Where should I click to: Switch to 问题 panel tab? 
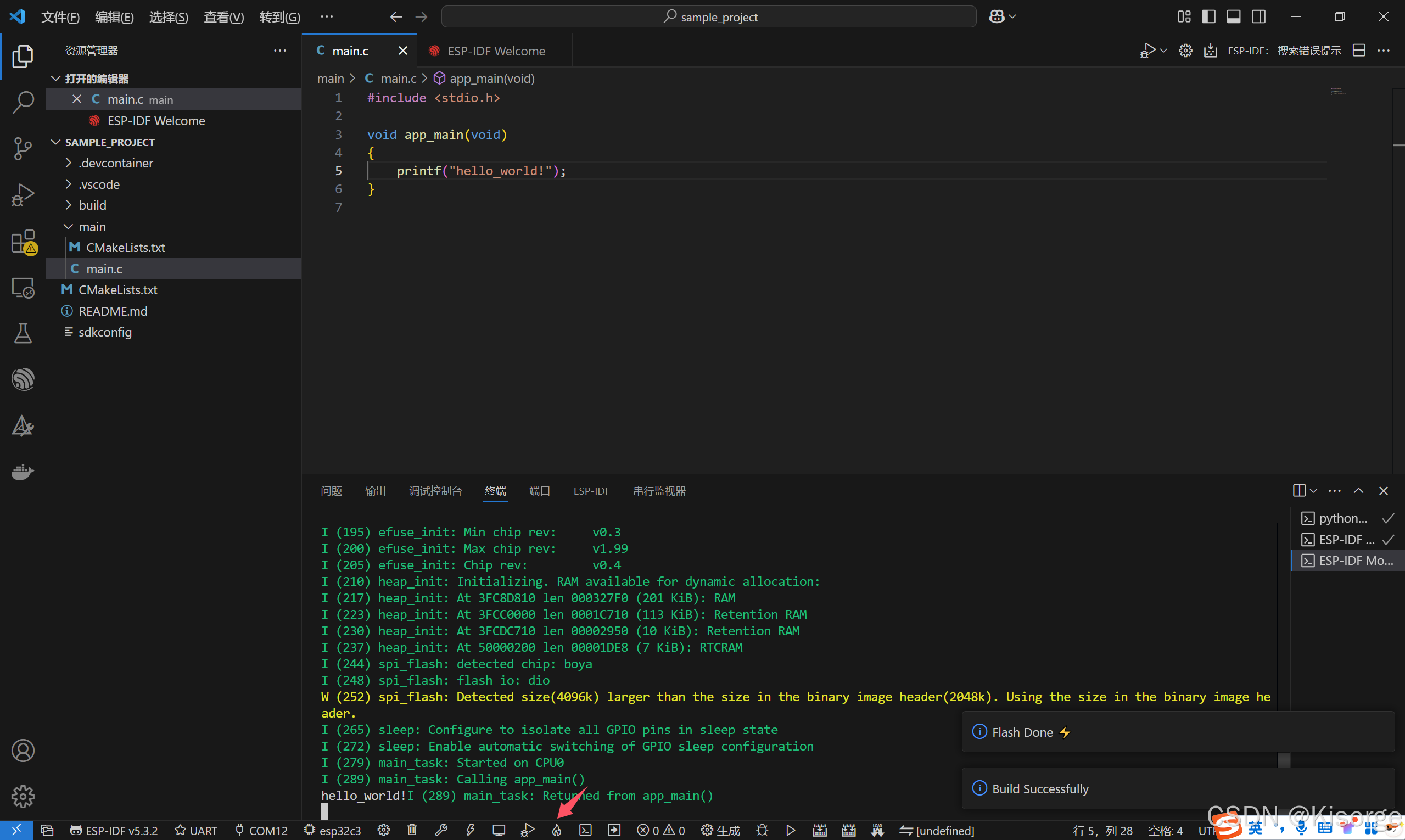pos(331,491)
